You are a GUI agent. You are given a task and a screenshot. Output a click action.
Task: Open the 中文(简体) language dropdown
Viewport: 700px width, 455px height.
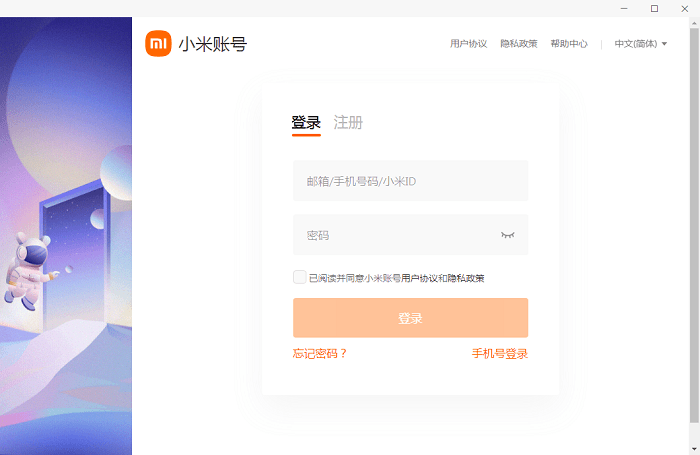tap(640, 44)
